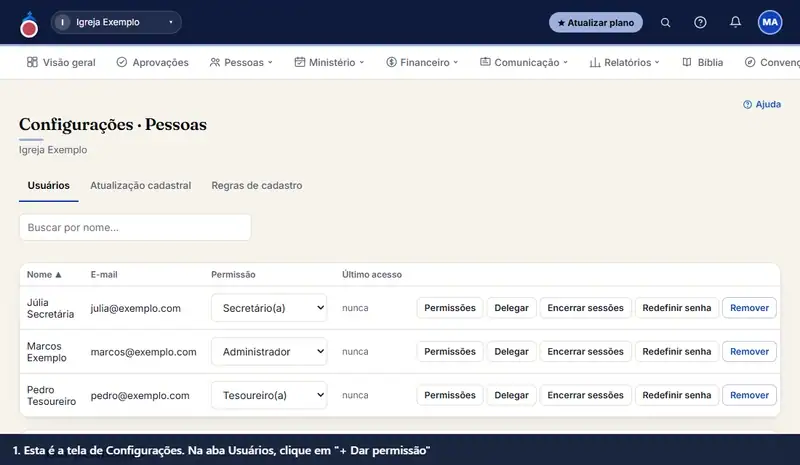The height and width of the screenshot is (465, 800).
Task: Remove user Pedro Tesoureiro
Action: (x=749, y=395)
